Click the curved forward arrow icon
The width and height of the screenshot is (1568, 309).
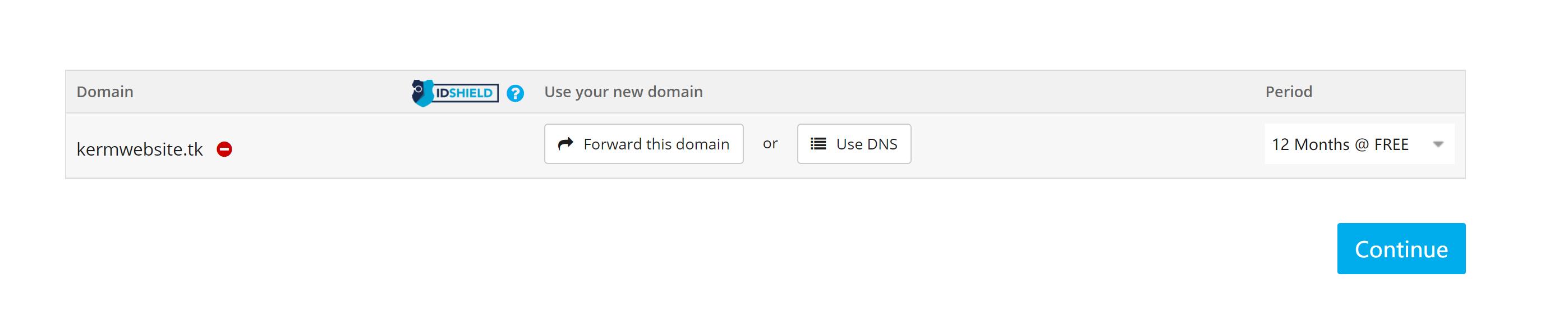(565, 144)
